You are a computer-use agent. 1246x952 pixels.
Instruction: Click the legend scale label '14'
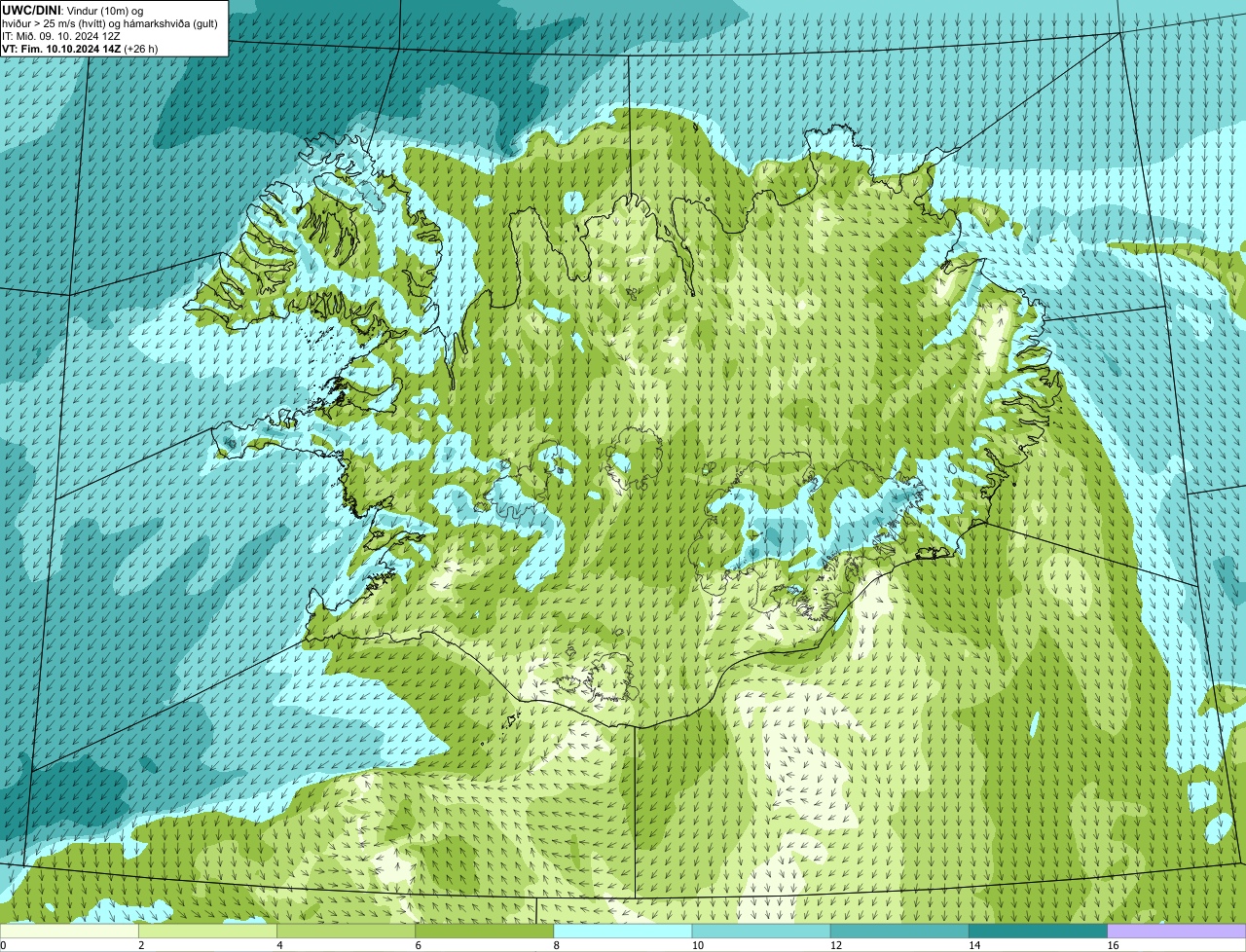click(x=973, y=945)
